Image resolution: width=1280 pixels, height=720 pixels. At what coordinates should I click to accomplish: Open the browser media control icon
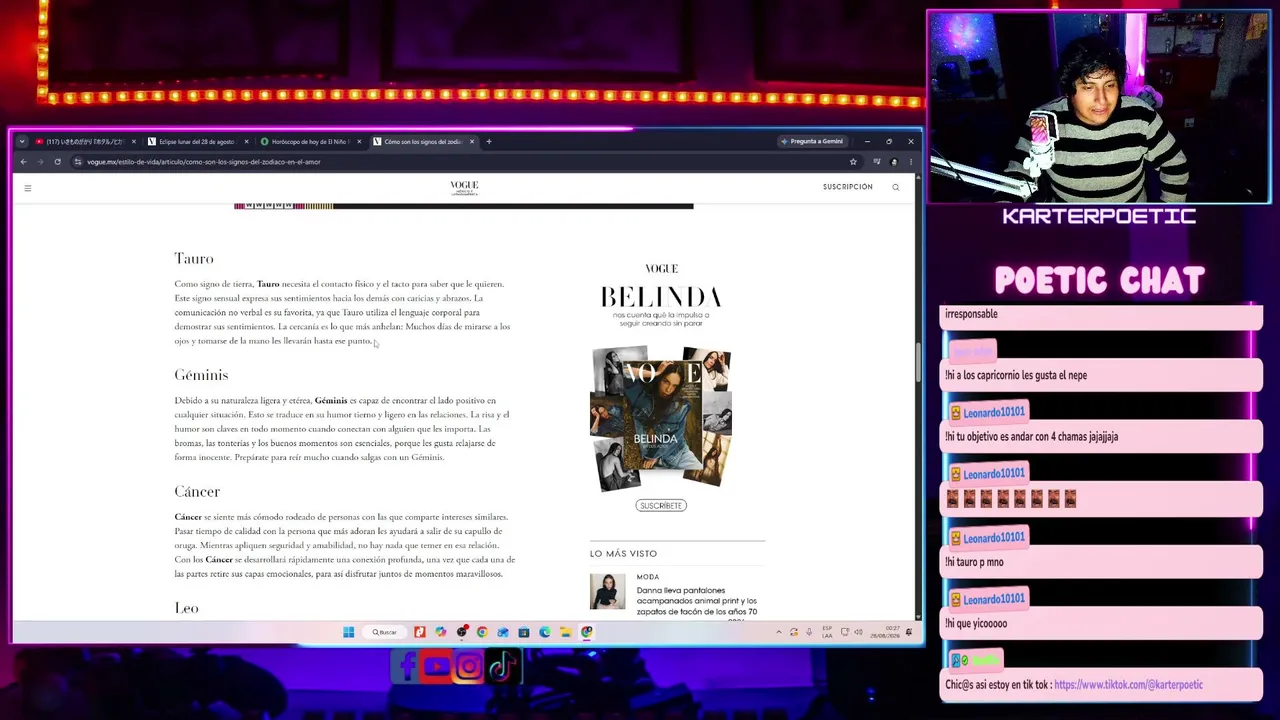[877, 162]
